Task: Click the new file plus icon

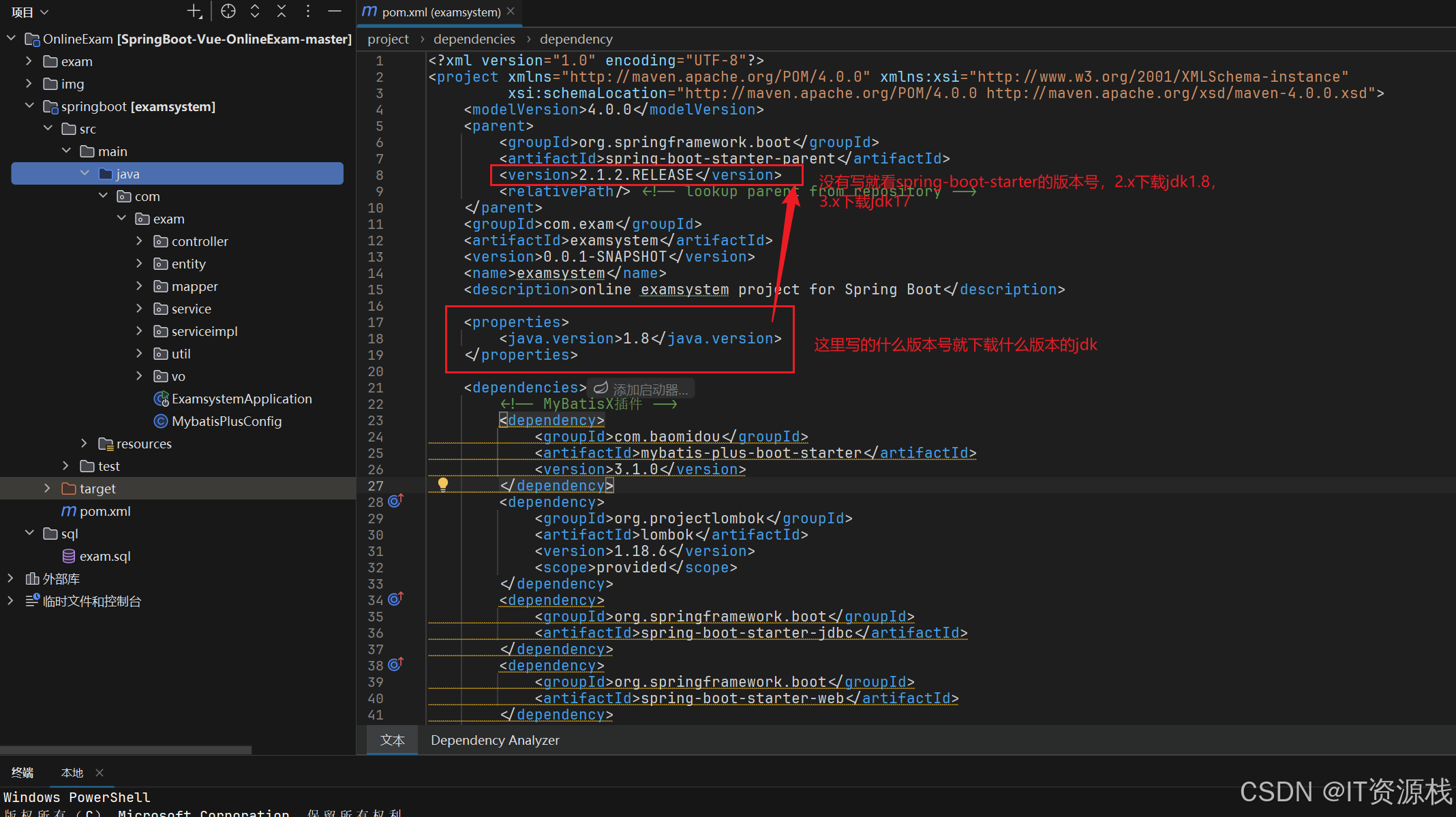Action: 194,11
